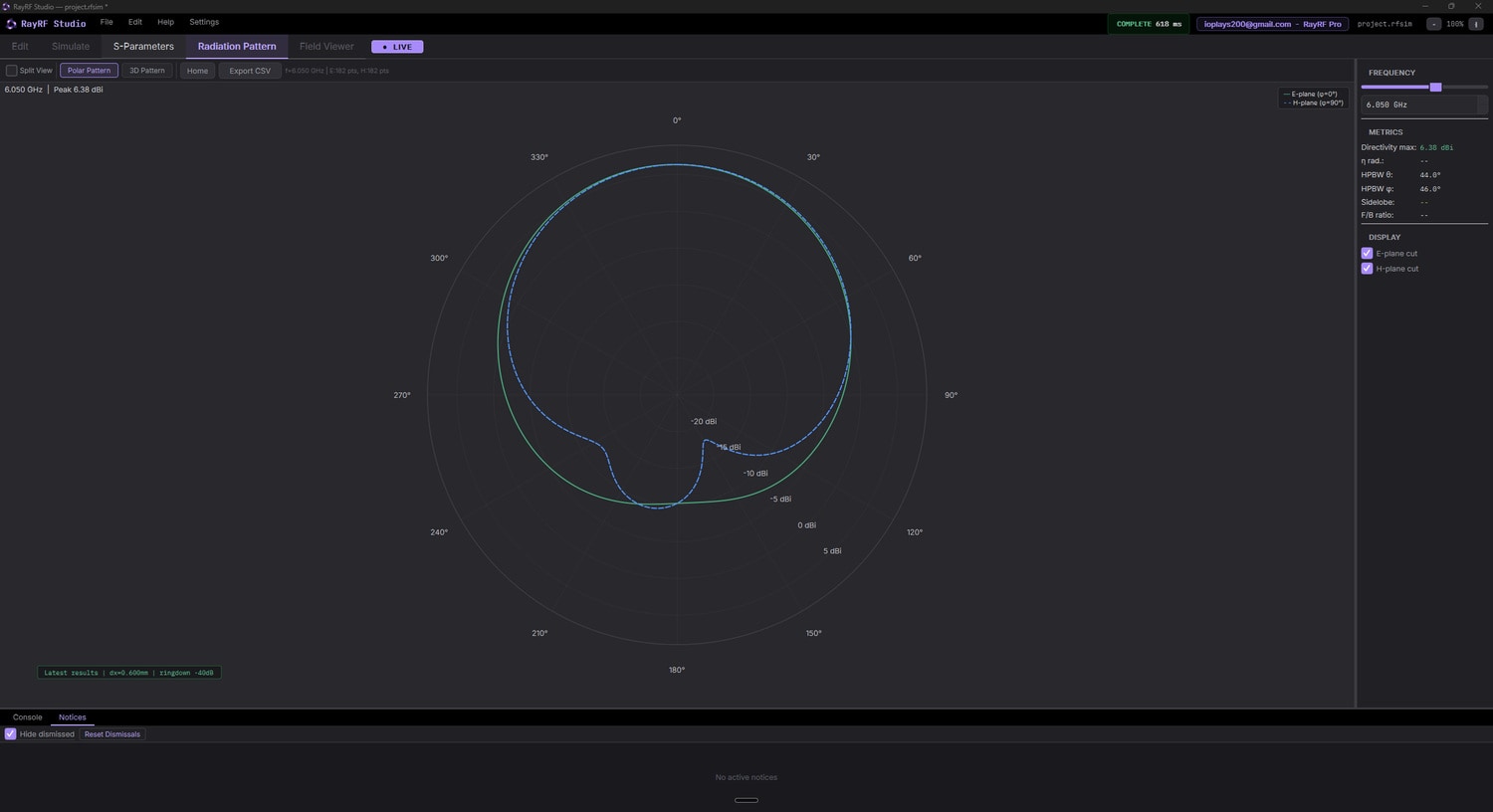Image resolution: width=1493 pixels, height=812 pixels.
Task: Click the project.rfsim file name
Action: (1385, 24)
